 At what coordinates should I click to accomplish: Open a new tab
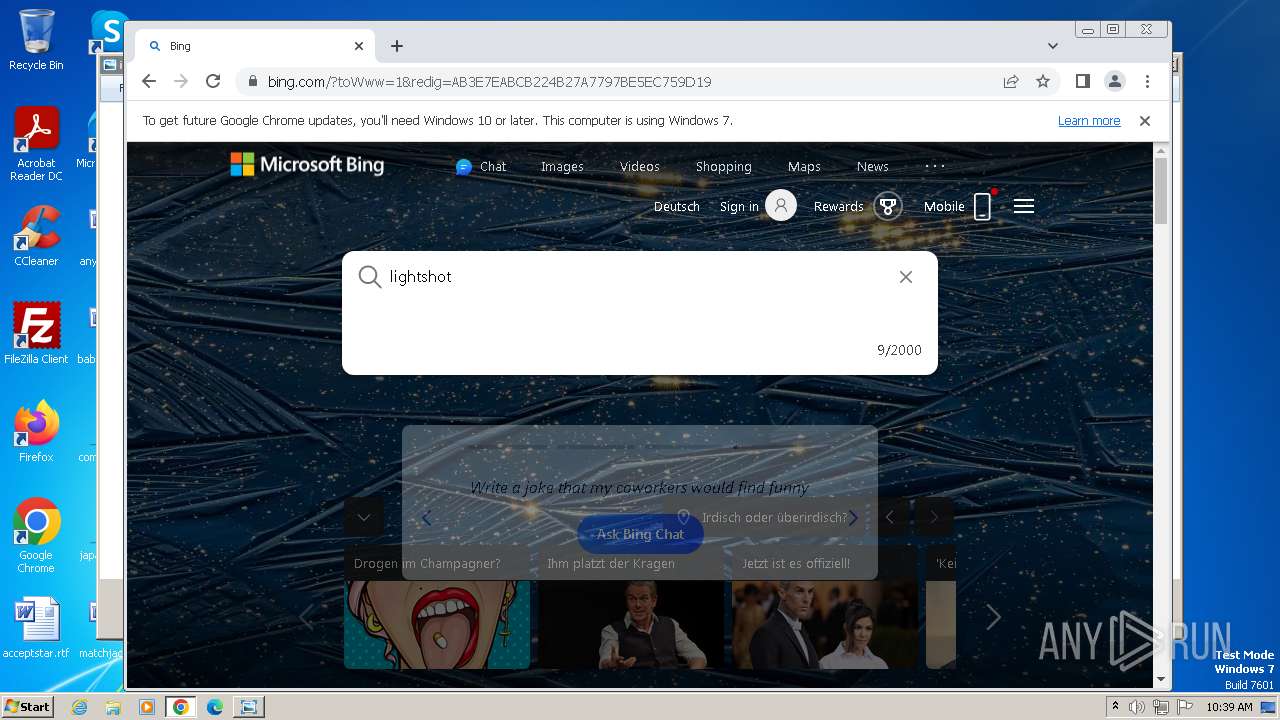point(397,46)
